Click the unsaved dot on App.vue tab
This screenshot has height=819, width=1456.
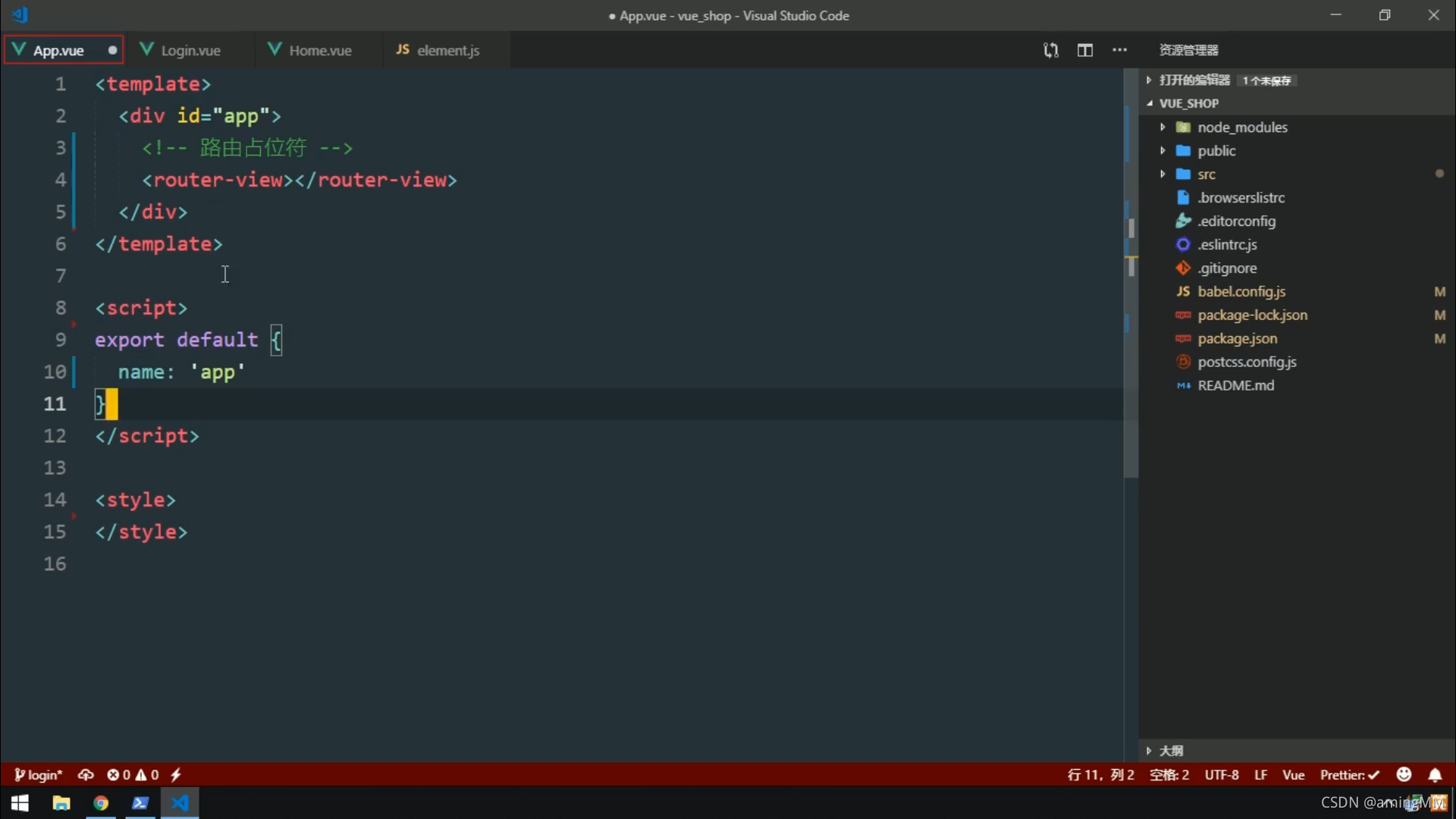(112, 50)
